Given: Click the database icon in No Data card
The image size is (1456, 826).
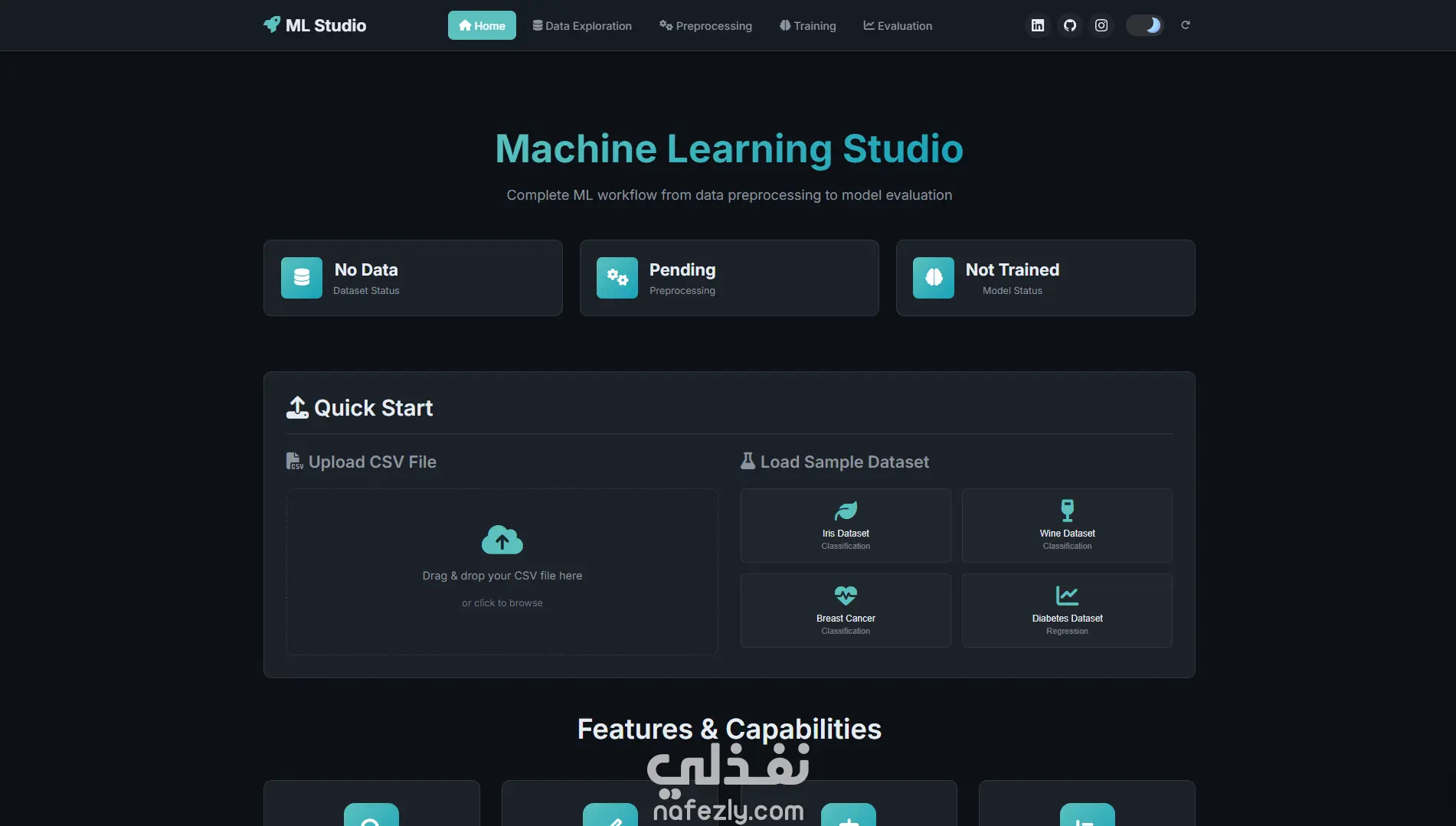Looking at the screenshot, I should [x=302, y=278].
